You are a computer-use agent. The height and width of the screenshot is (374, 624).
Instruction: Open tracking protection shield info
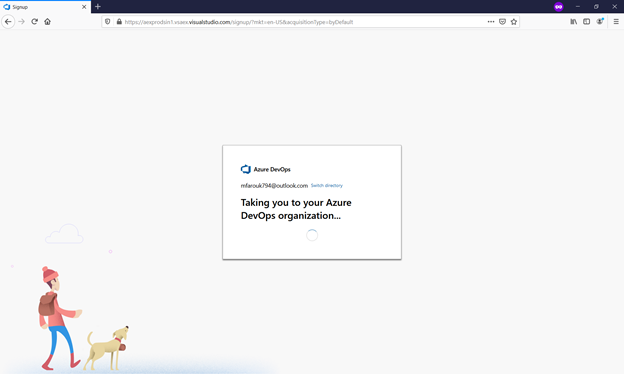(107, 22)
